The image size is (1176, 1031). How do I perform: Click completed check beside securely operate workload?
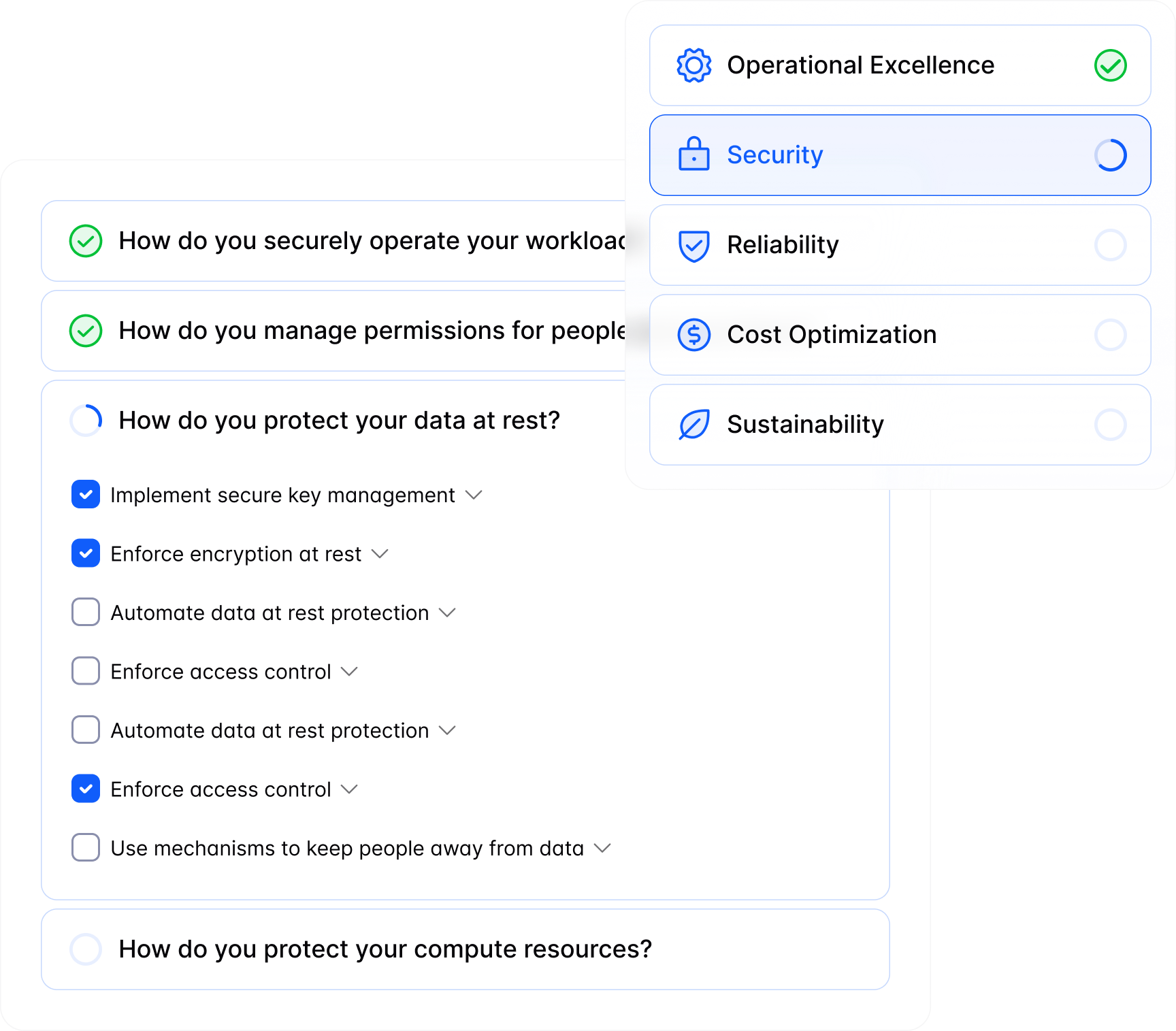click(86, 241)
